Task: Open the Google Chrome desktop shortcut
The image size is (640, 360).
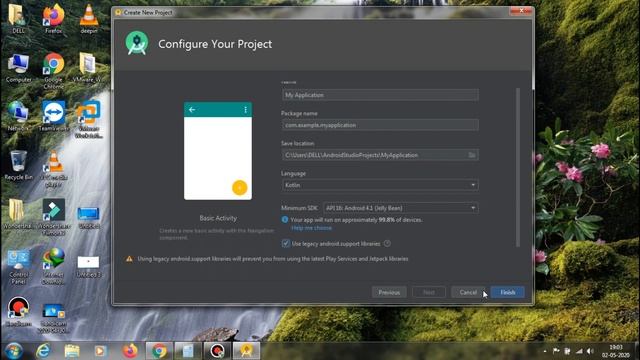Action: (53, 71)
